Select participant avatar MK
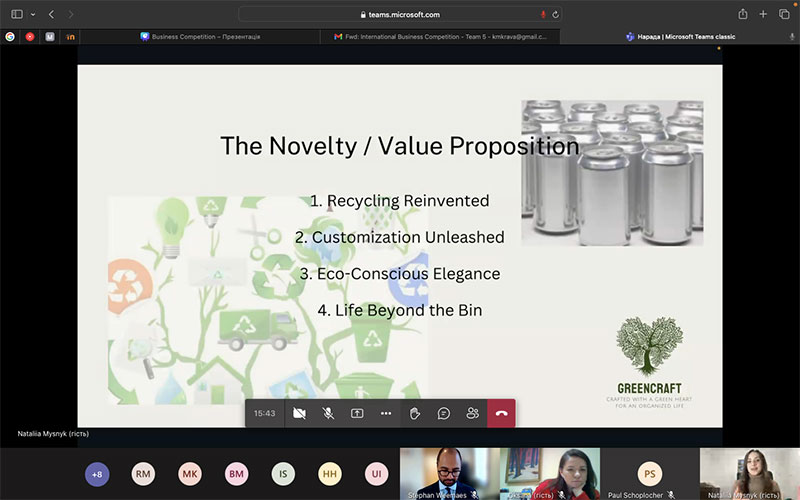 (x=190, y=474)
